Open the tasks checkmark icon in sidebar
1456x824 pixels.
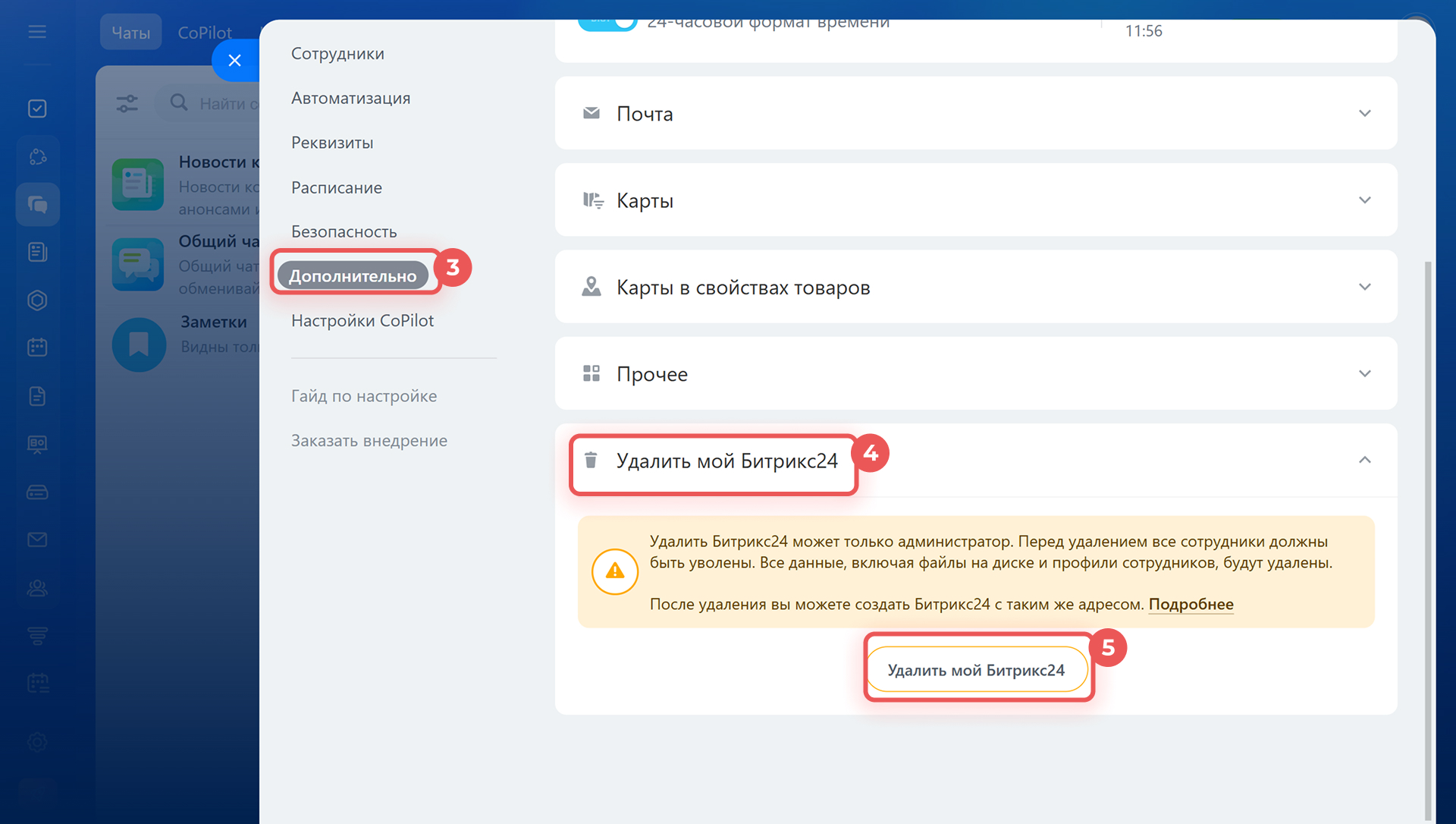(x=37, y=109)
